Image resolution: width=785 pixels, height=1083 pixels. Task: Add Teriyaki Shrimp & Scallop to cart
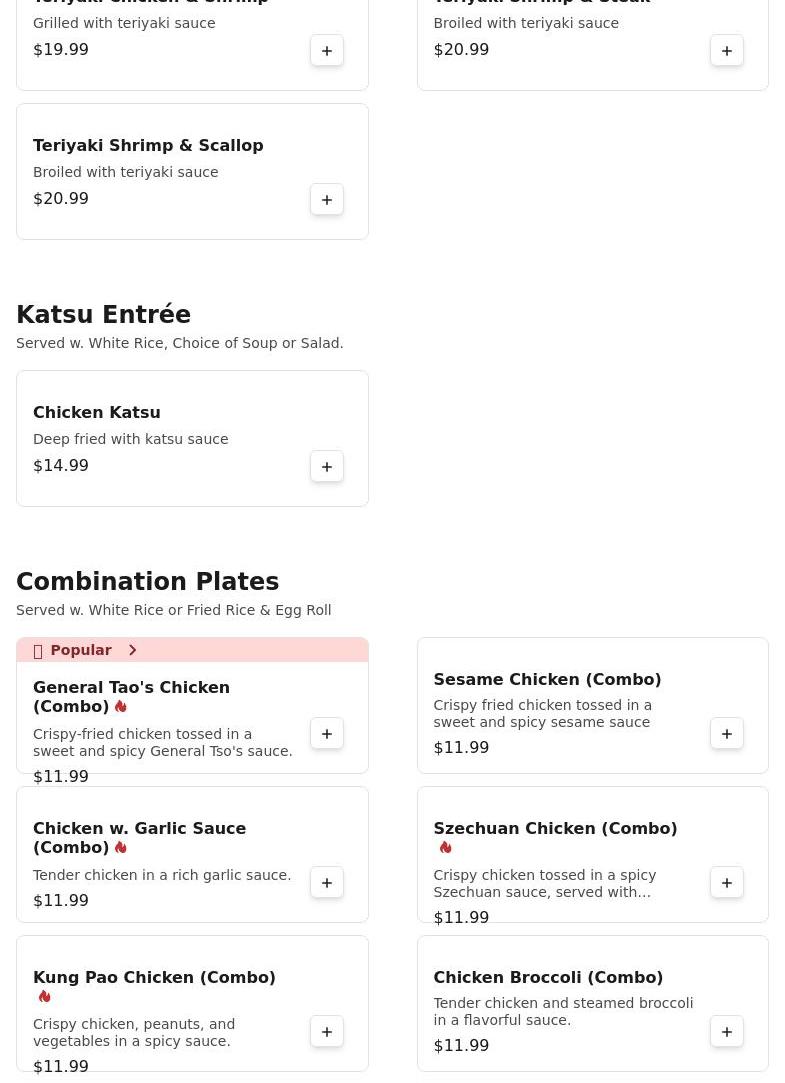327,199
